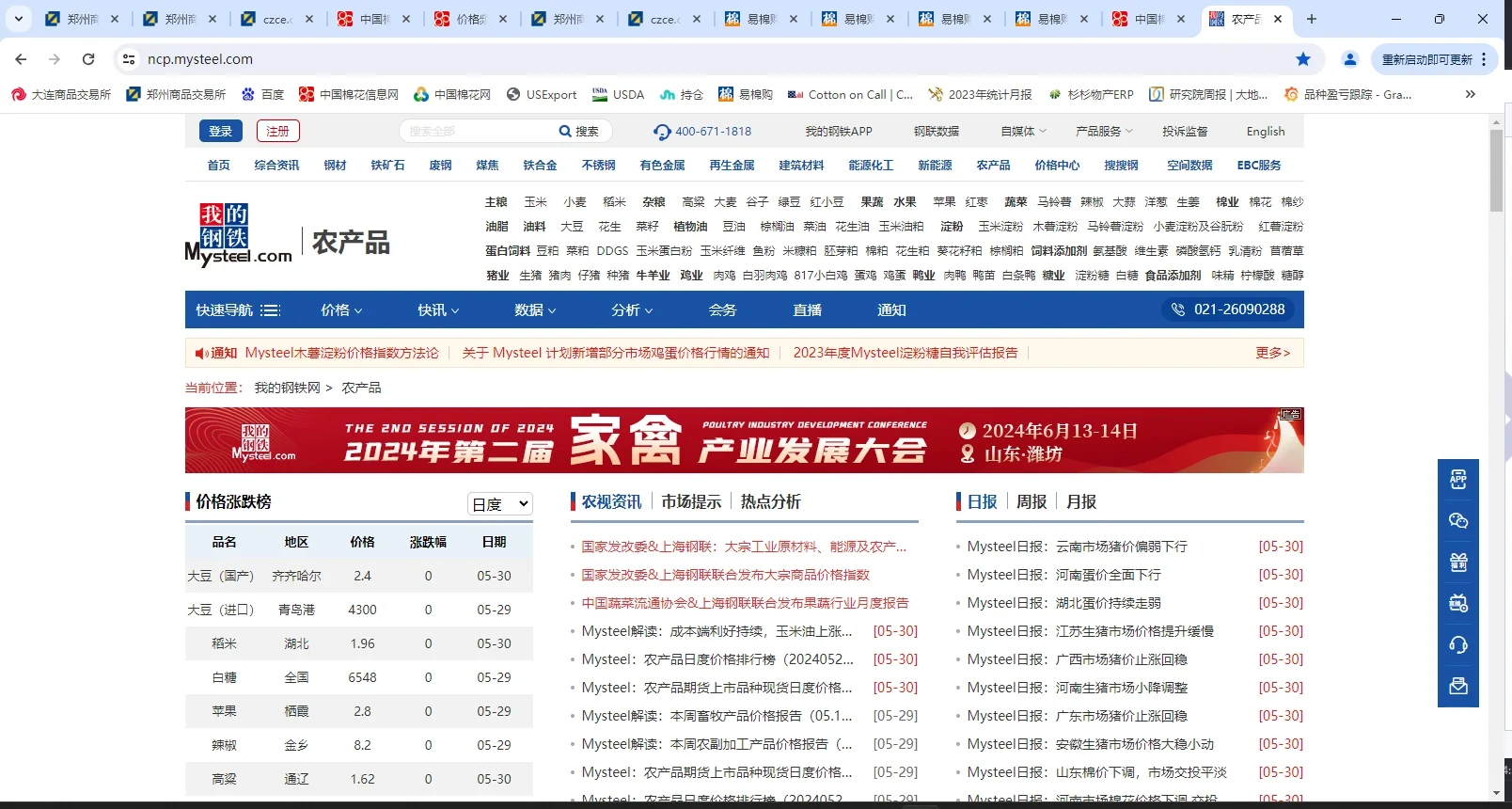The width and height of the screenshot is (1512, 809).
Task: Click the 通知 speaker icon
Action: (x=200, y=353)
